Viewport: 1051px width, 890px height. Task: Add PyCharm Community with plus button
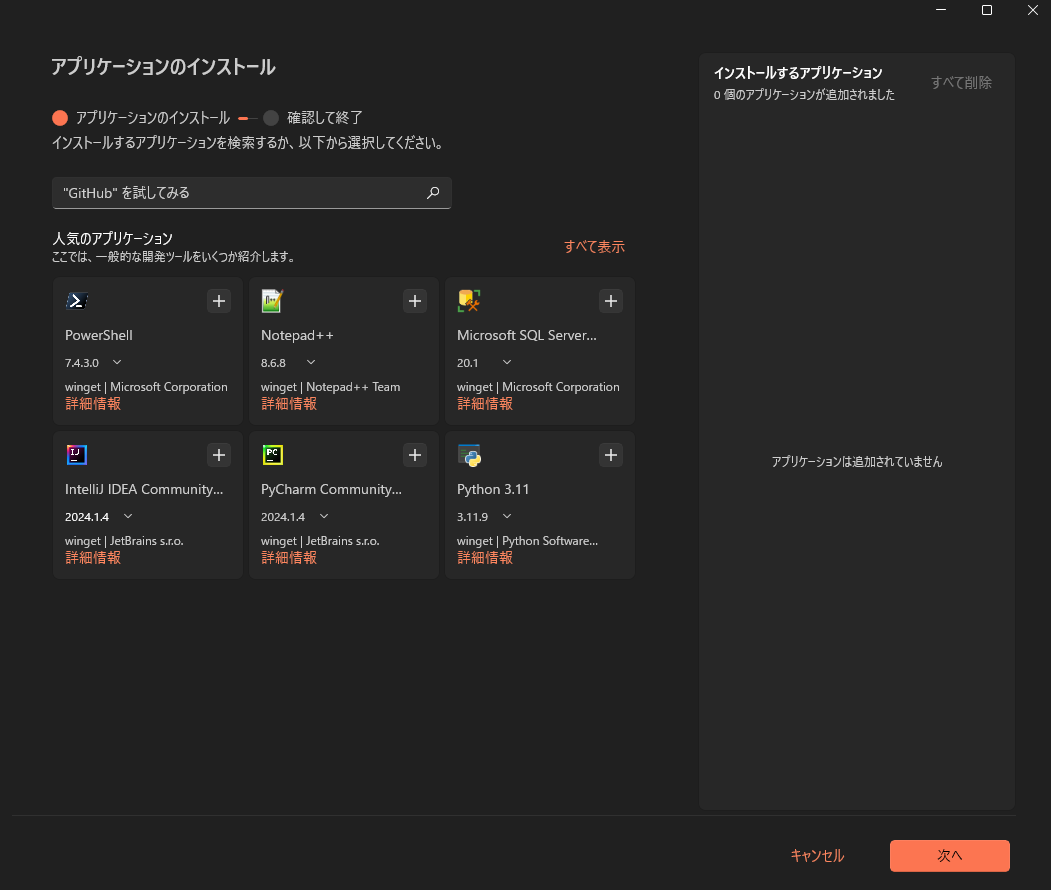coord(415,455)
